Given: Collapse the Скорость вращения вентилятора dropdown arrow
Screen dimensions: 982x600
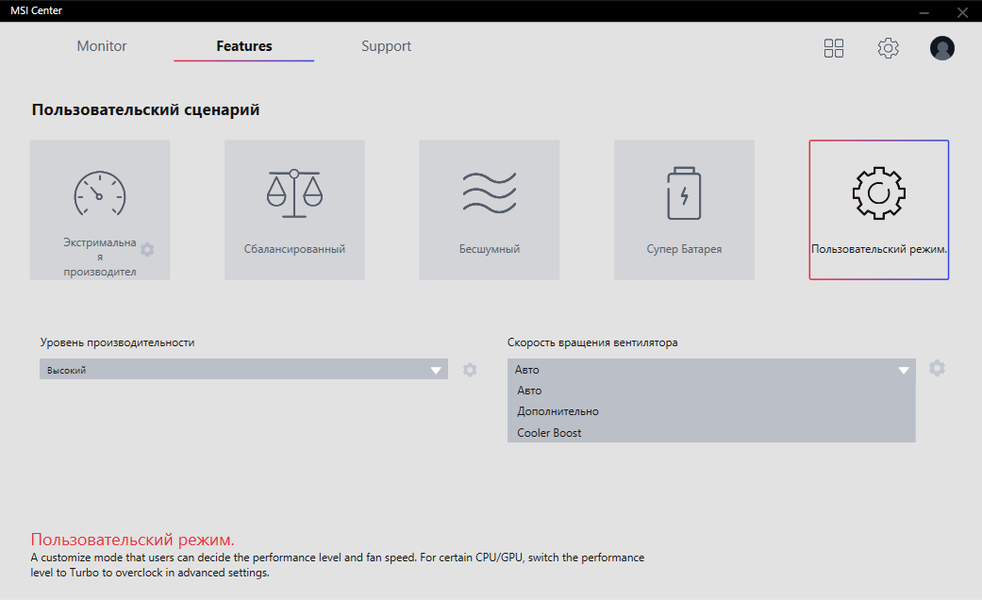Looking at the screenshot, I should pos(903,370).
